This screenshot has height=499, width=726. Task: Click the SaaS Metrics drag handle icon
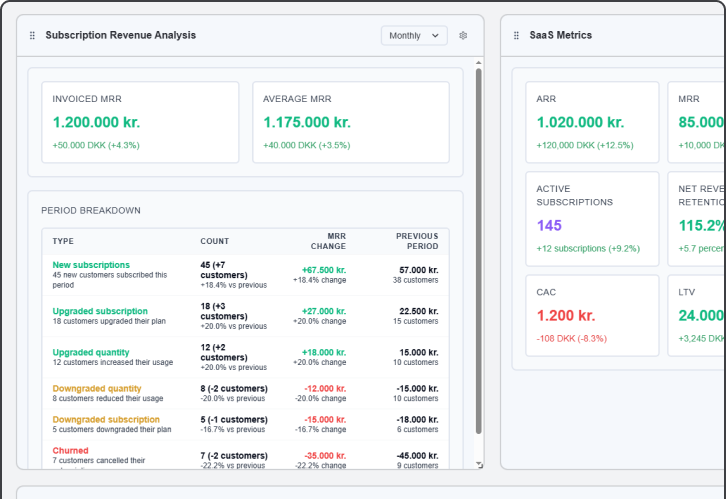[516, 36]
